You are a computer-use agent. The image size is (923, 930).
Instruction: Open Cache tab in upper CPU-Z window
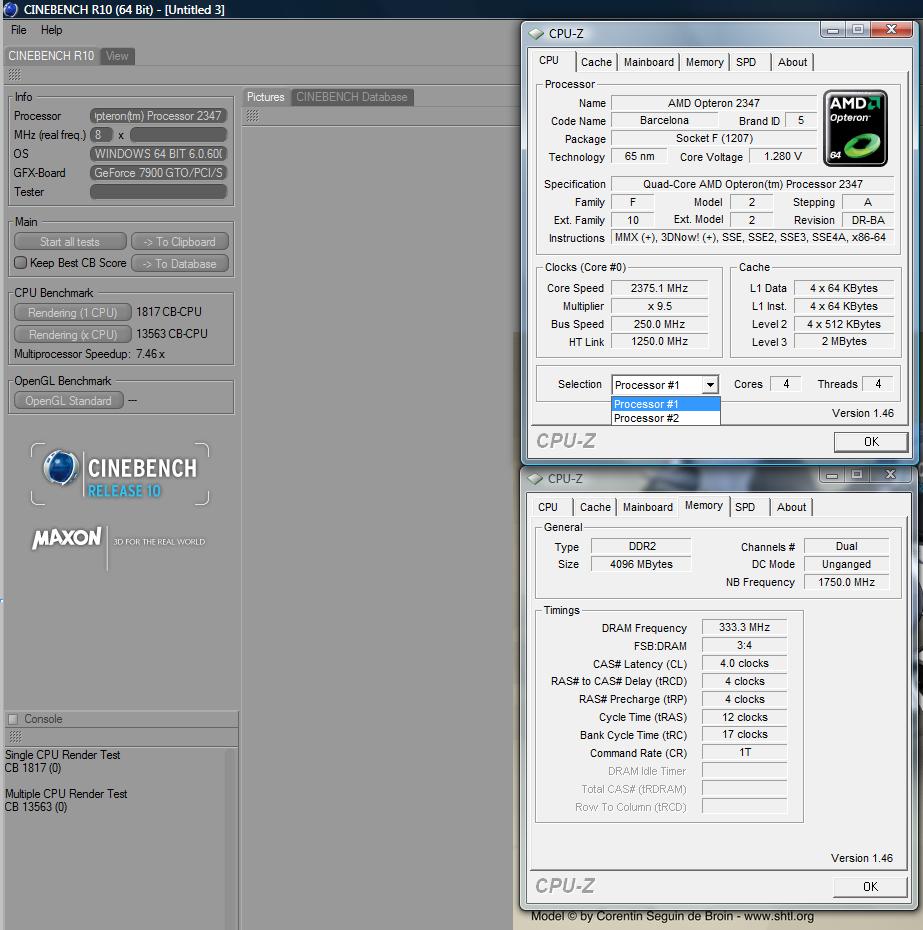(x=596, y=62)
